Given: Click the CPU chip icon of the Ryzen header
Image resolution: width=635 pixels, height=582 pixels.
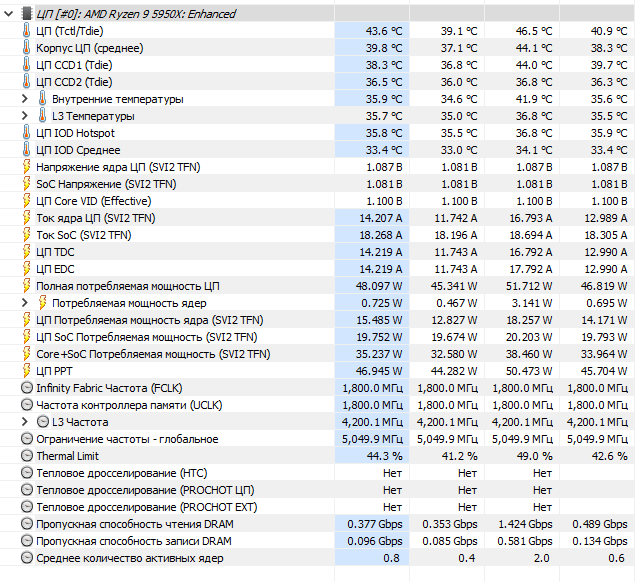Looking at the screenshot, I should point(26,14).
